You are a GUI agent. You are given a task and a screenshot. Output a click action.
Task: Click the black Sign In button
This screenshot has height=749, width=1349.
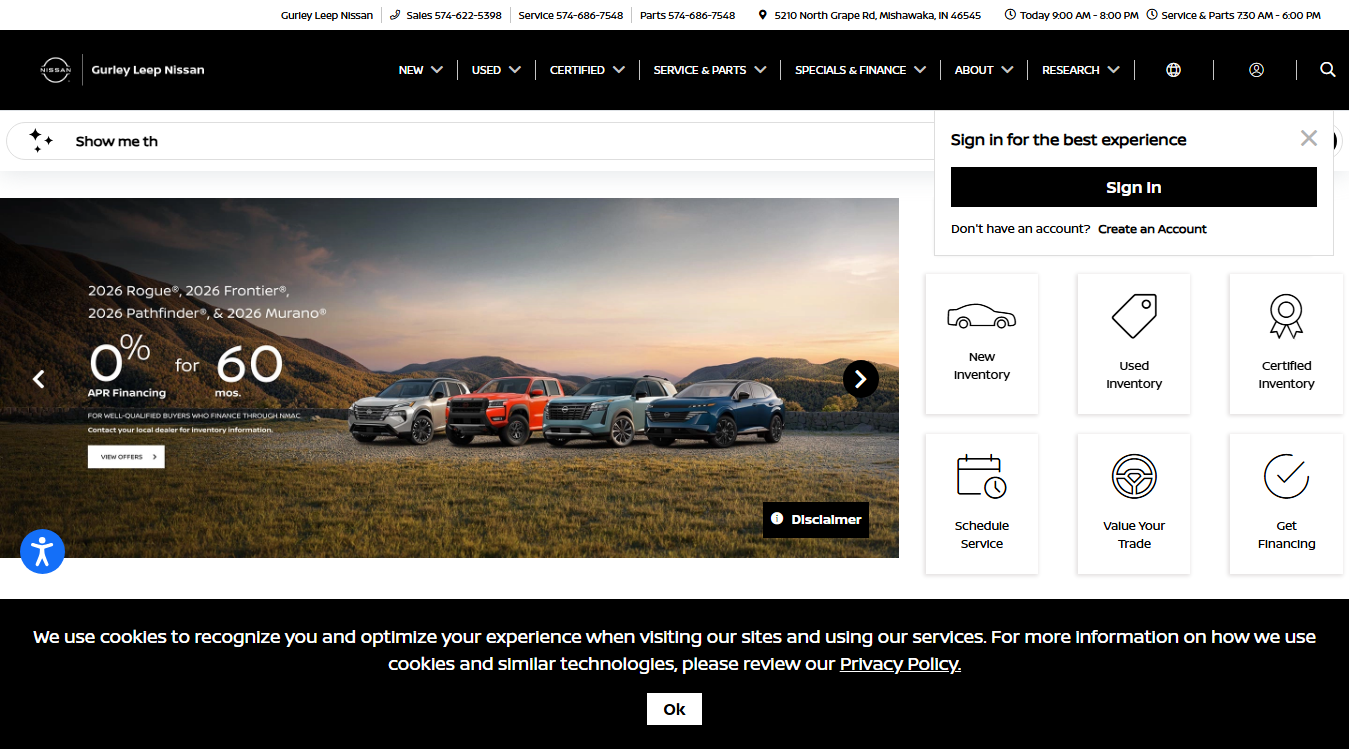click(x=1134, y=187)
